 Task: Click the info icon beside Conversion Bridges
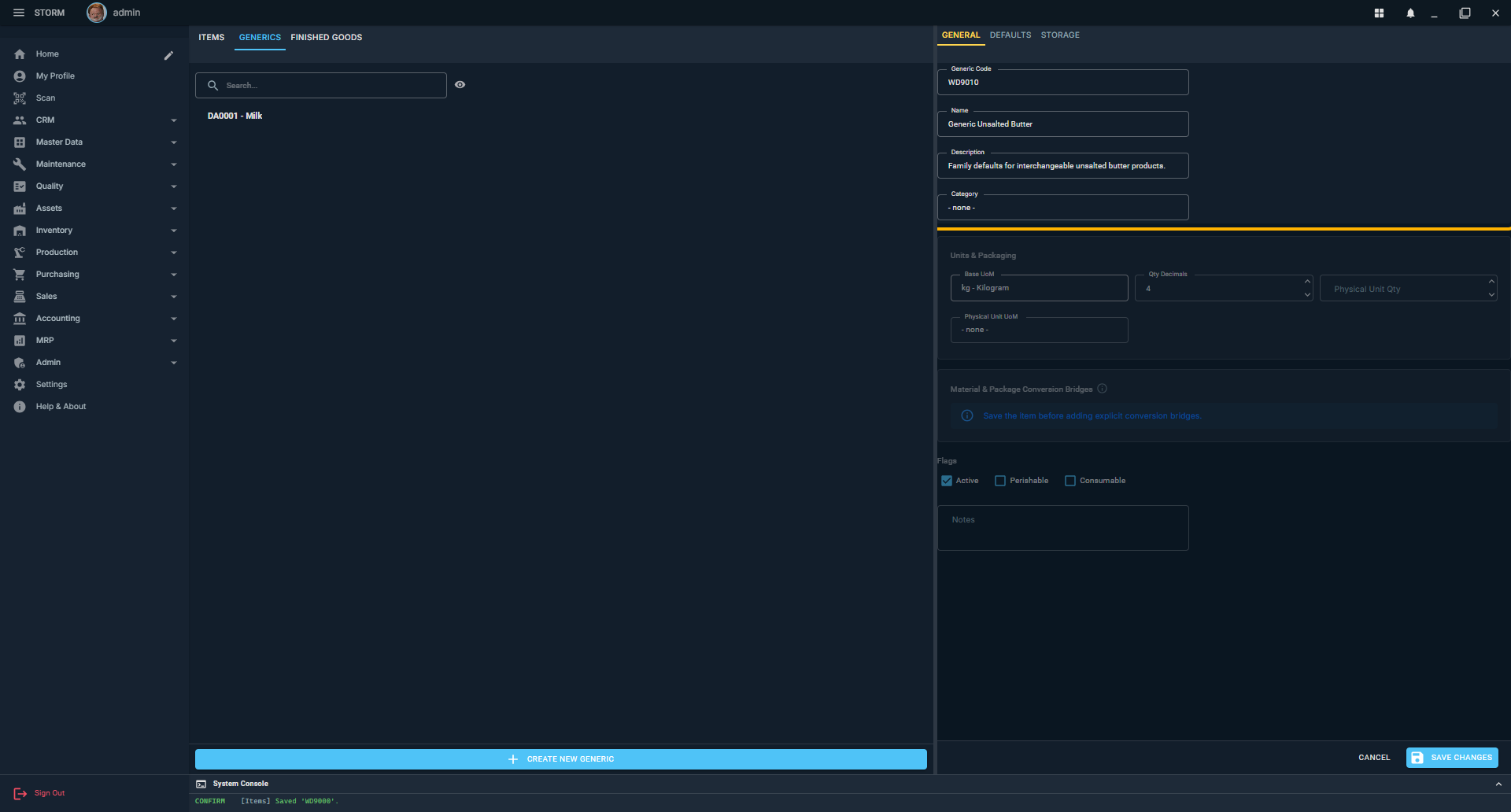(x=1102, y=389)
